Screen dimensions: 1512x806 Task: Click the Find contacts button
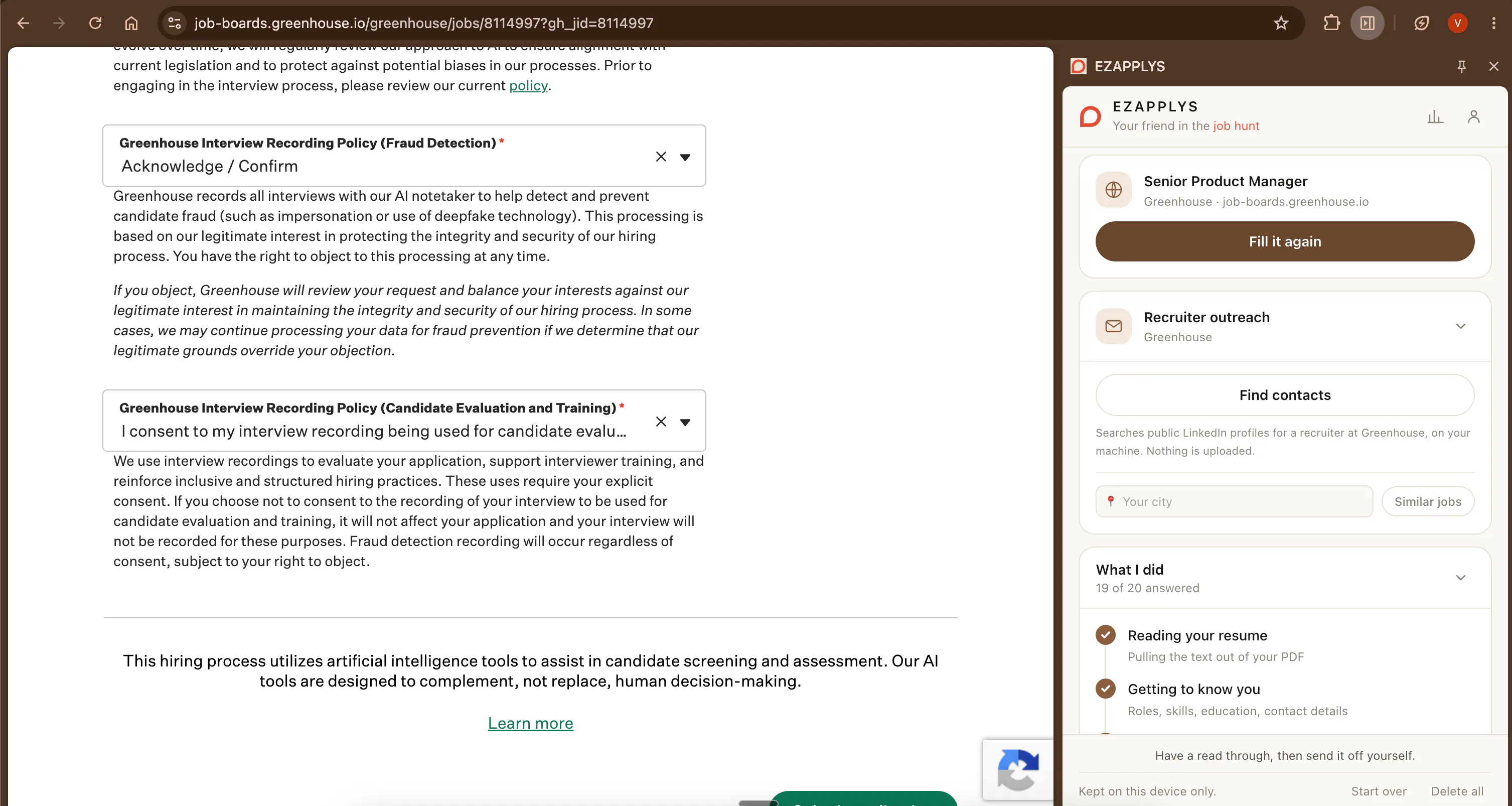[1285, 395]
